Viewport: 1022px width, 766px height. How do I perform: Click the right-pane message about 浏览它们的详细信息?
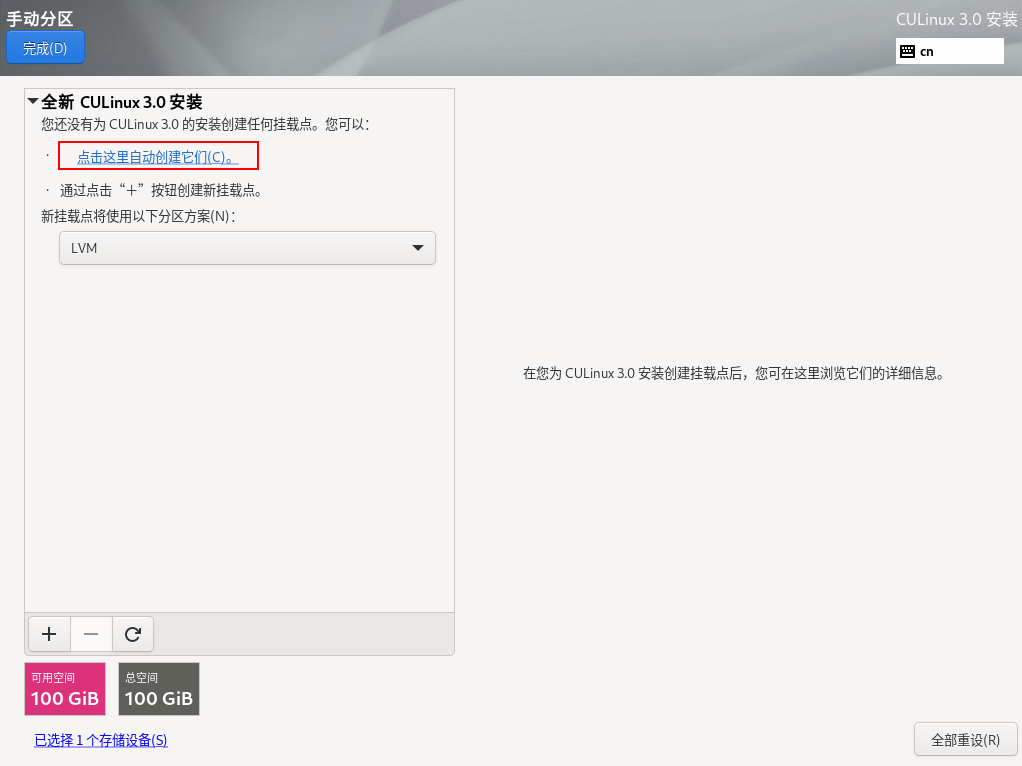[x=734, y=374]
